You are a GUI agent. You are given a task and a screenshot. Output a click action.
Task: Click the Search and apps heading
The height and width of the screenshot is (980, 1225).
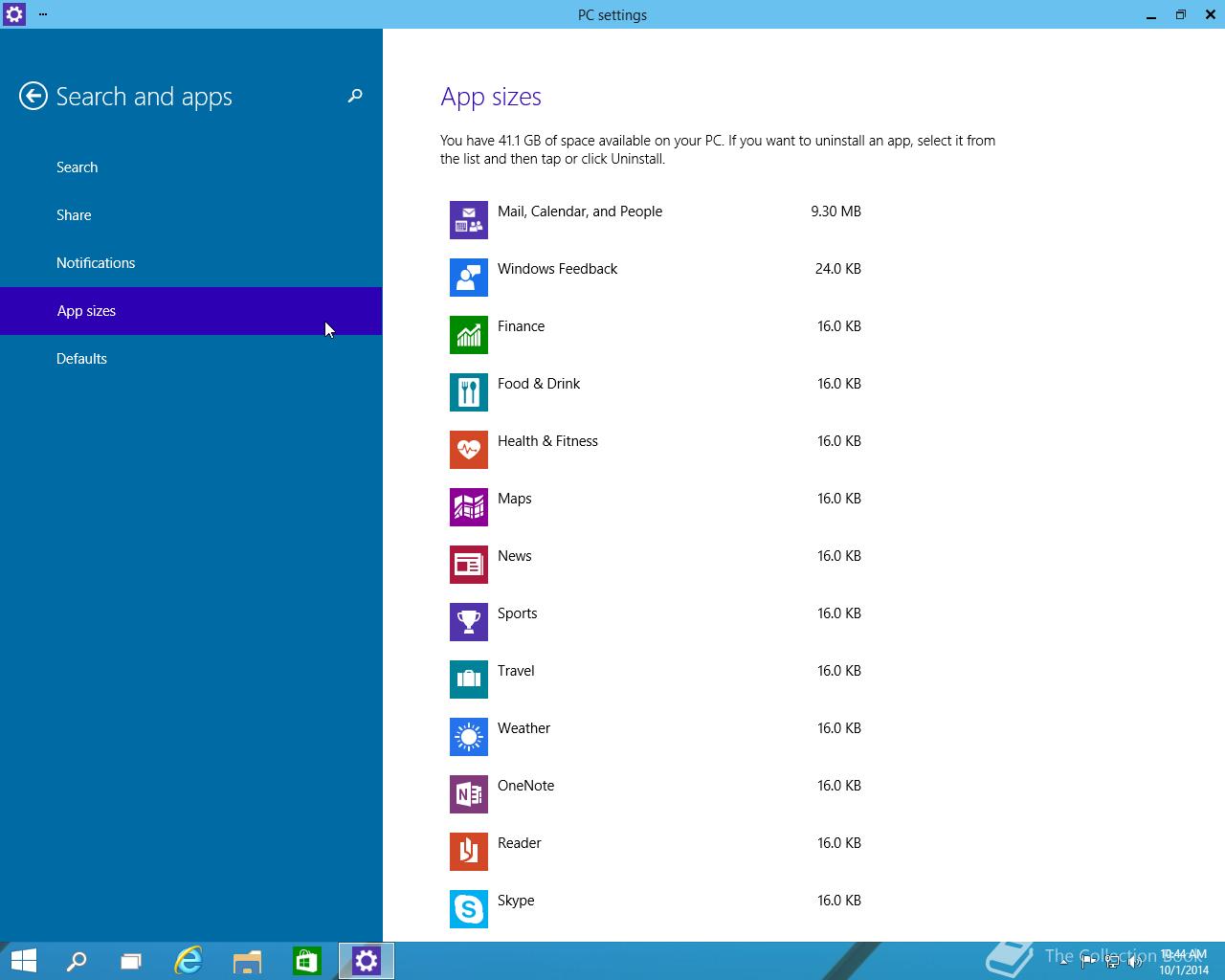[x=145, y=97]
